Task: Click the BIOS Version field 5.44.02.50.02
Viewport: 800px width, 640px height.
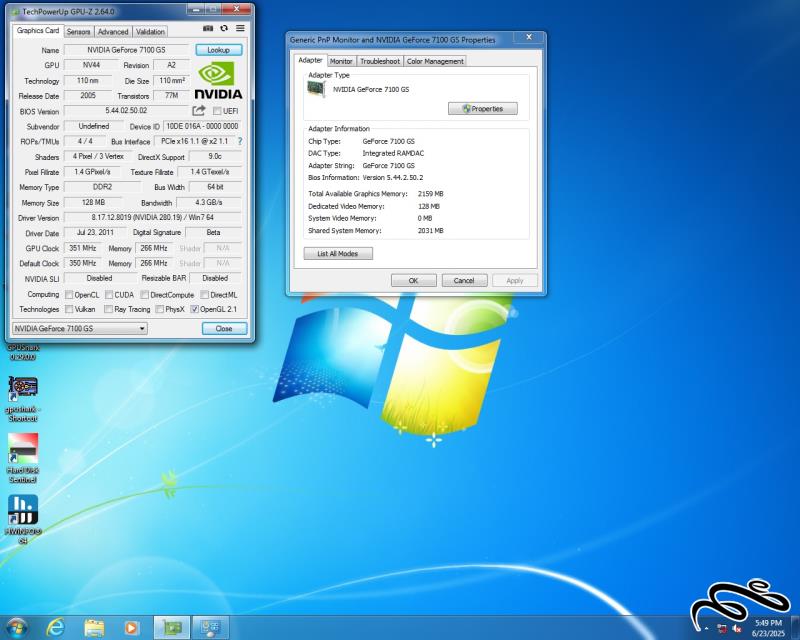Action: (126, 111)
